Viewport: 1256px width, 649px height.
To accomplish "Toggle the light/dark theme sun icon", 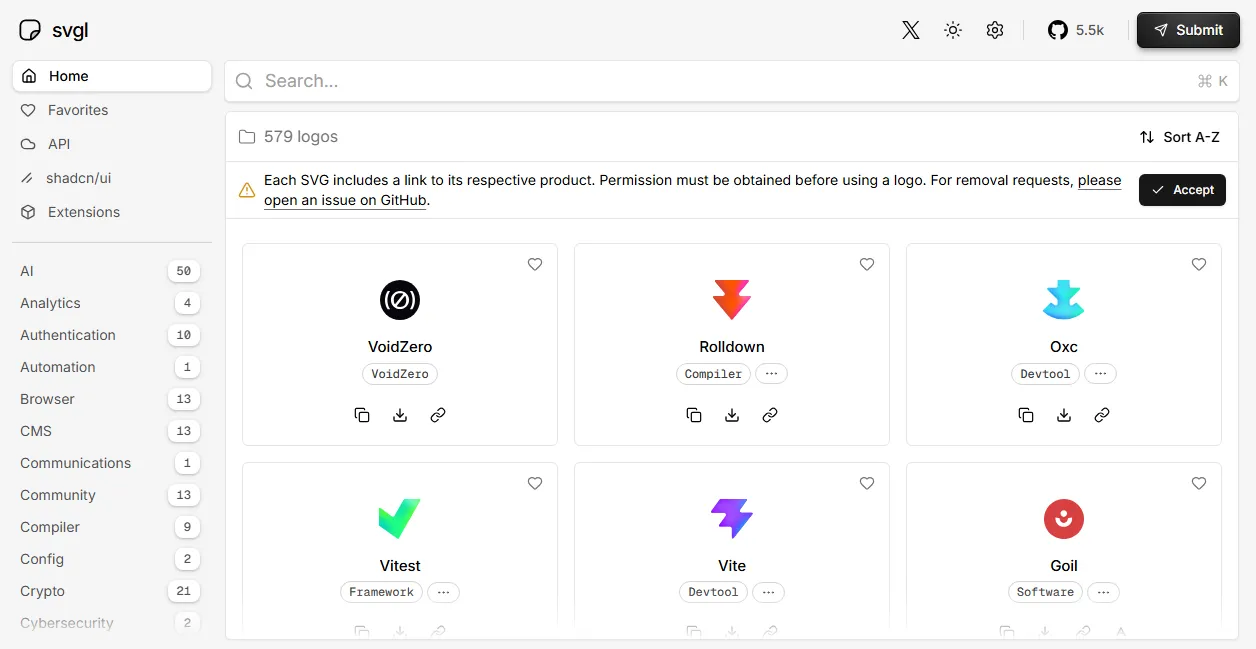I will coord(953,30).
